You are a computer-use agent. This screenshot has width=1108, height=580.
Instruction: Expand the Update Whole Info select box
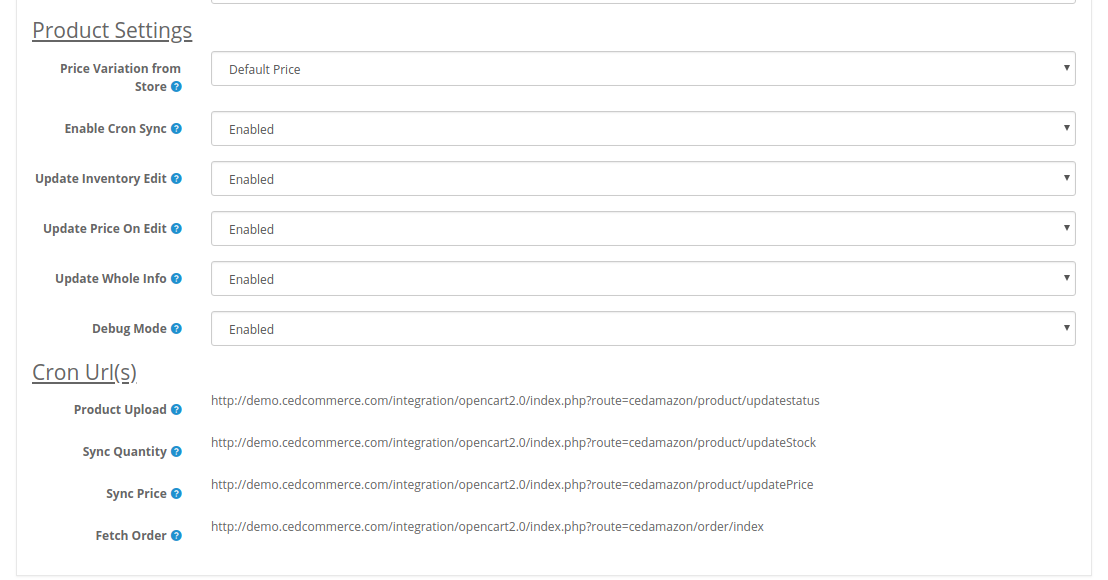pos(643,279)
